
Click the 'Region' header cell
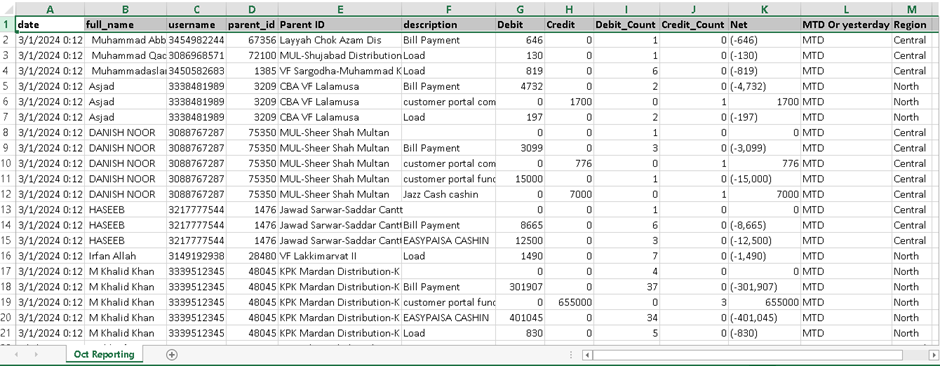point(912,25)
